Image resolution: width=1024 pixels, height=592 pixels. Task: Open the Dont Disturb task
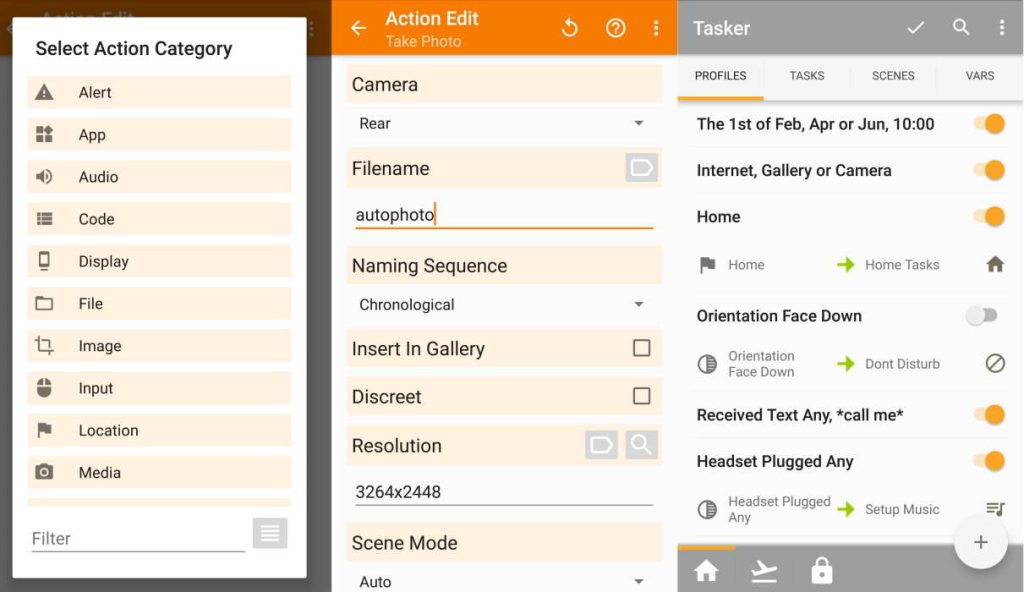click(x=902, y=364)
